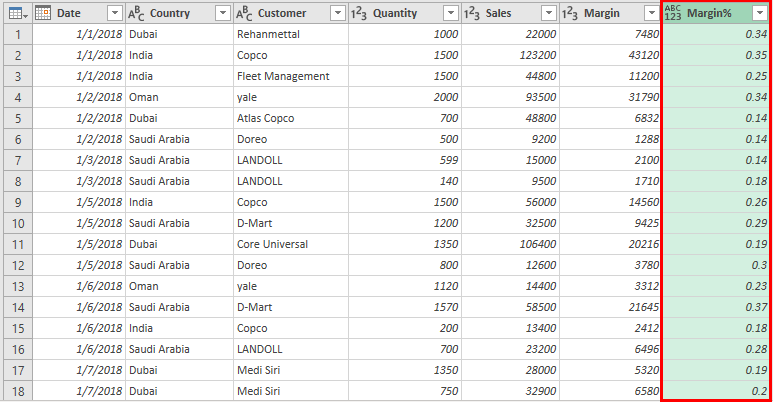
Task: Open the Margin column filter dropdown
Action: pos(652,13)
